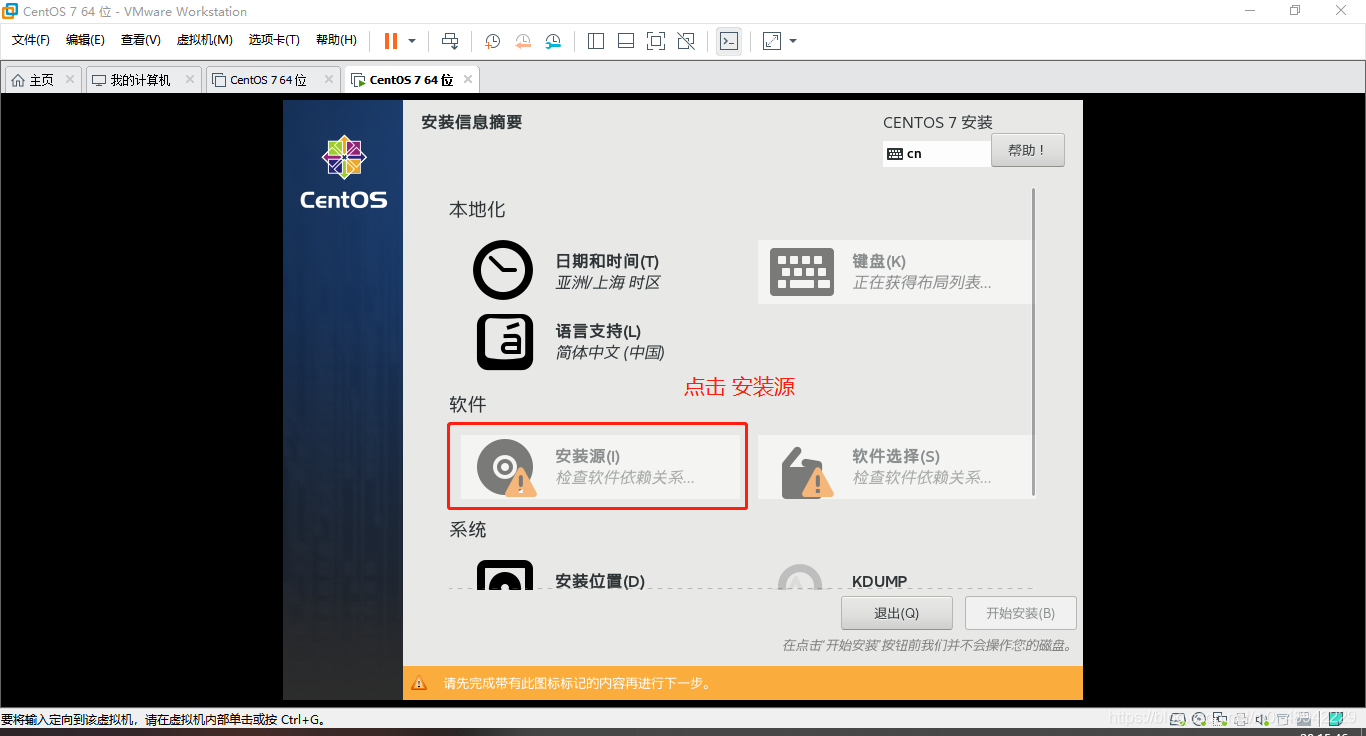Close the active CentOS 7 64 位 tab
This screenshot has height=736, width=1366.
(468, 79)
